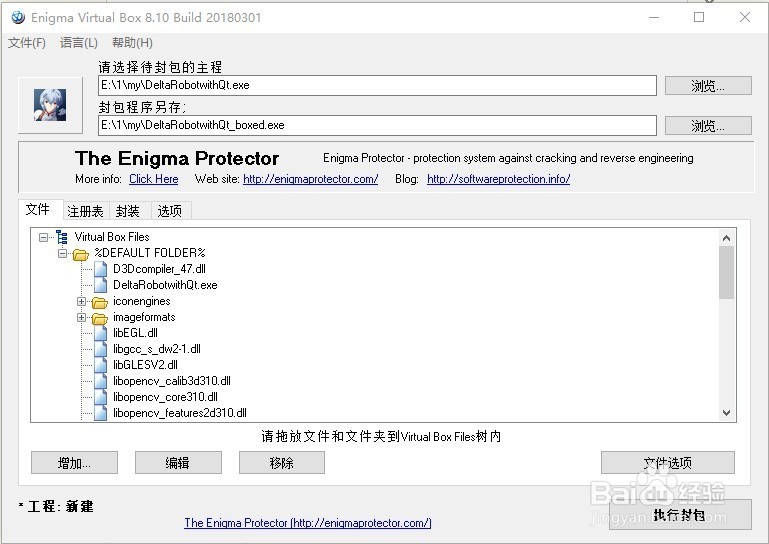
Task: Select DeltaRobotwithQt.exe in the tree
Action: pyautogui.click(x=165, y=285)
